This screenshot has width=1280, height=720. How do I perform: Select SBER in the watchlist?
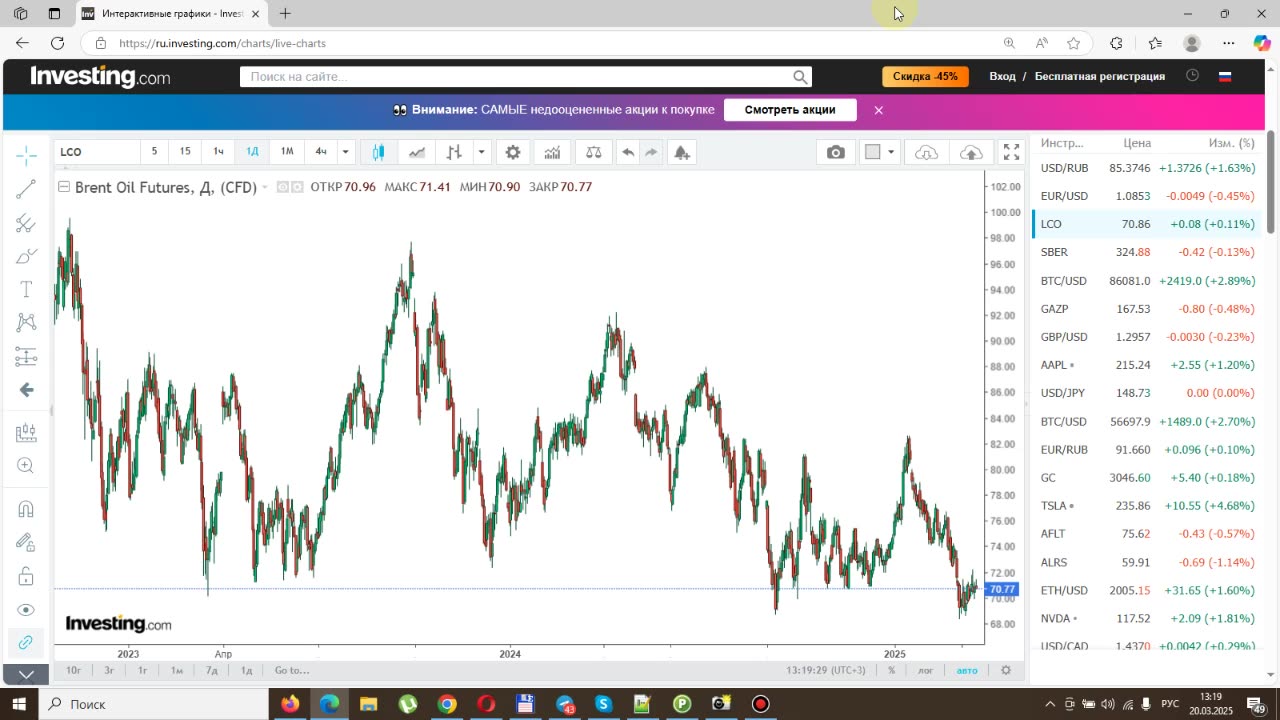coord(1147,252)
